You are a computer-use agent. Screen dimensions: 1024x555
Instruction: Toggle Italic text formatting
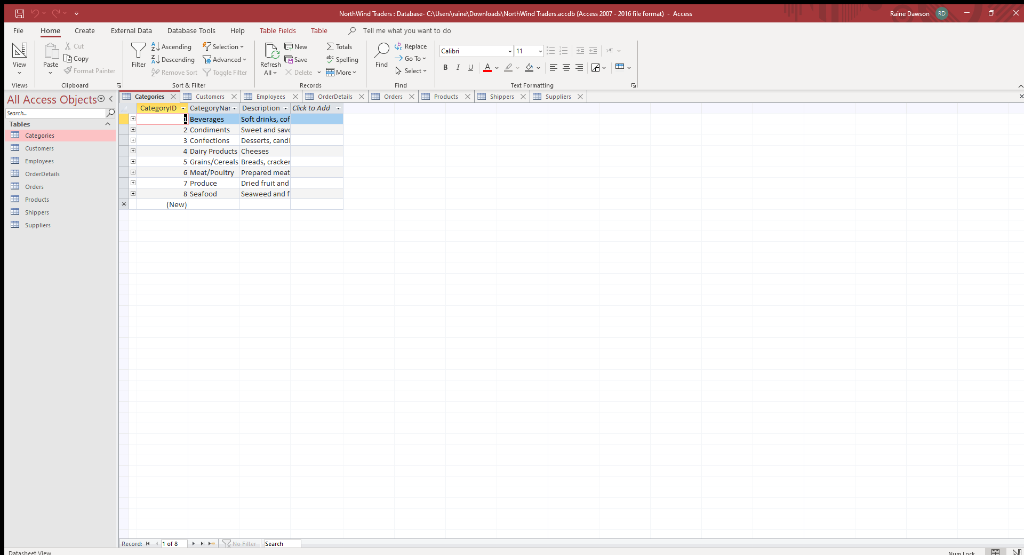click(x=458, y=68)
